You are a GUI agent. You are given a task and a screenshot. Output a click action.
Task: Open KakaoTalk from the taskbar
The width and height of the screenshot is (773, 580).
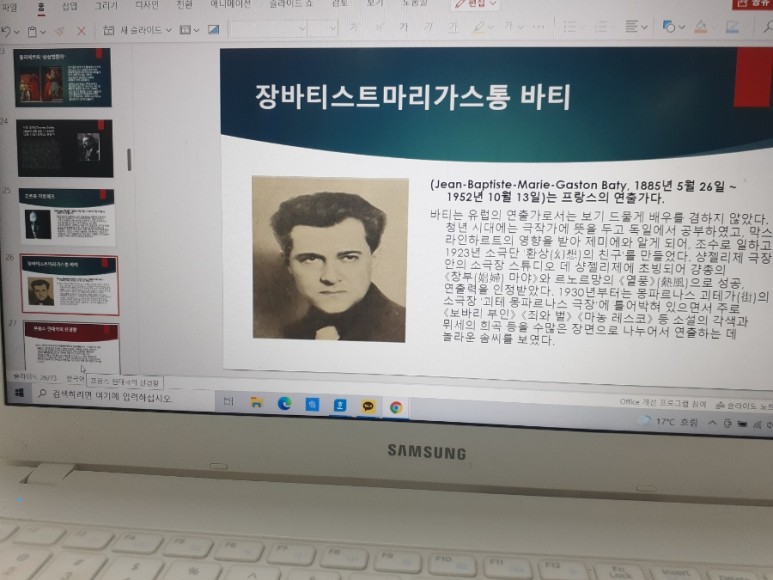point(368,406)
